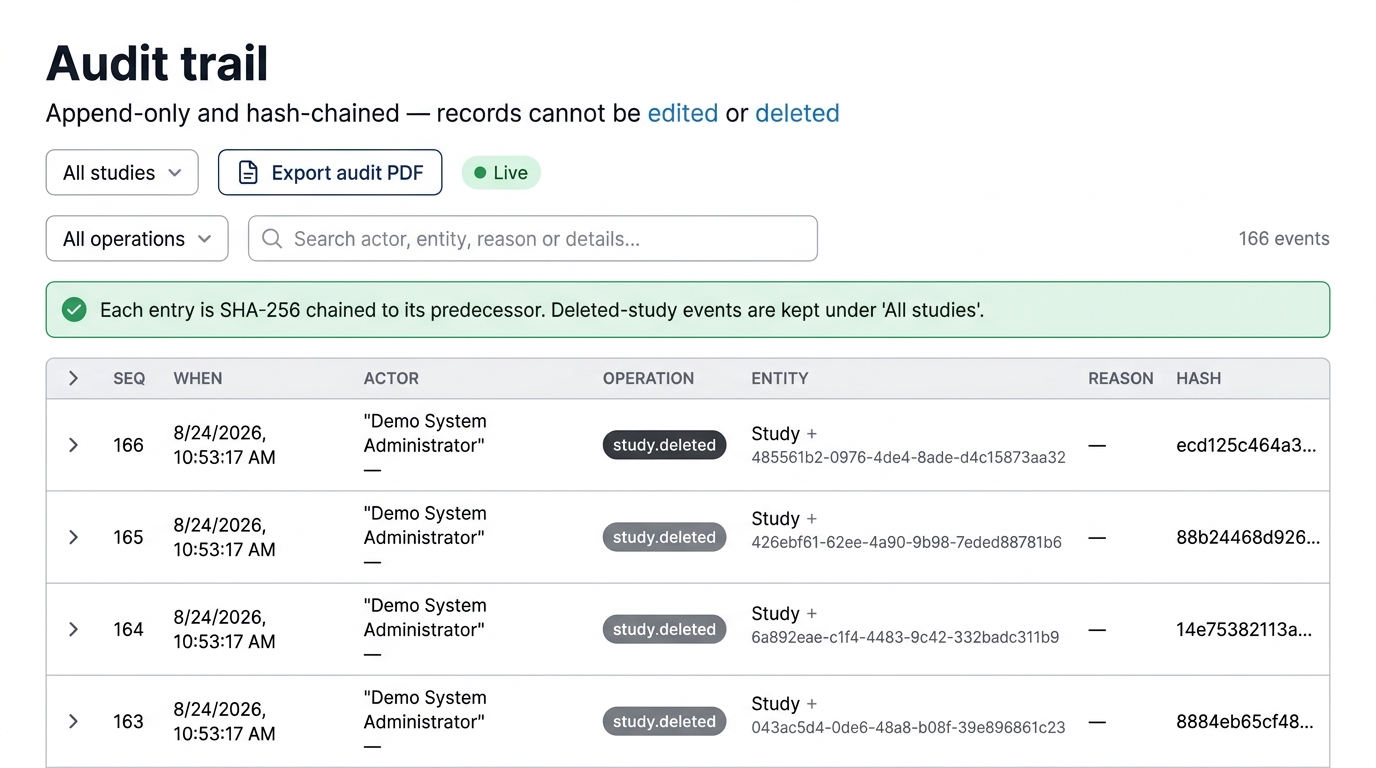Click the HASH column header
1376x768 pixels.
click(1199, 378)
